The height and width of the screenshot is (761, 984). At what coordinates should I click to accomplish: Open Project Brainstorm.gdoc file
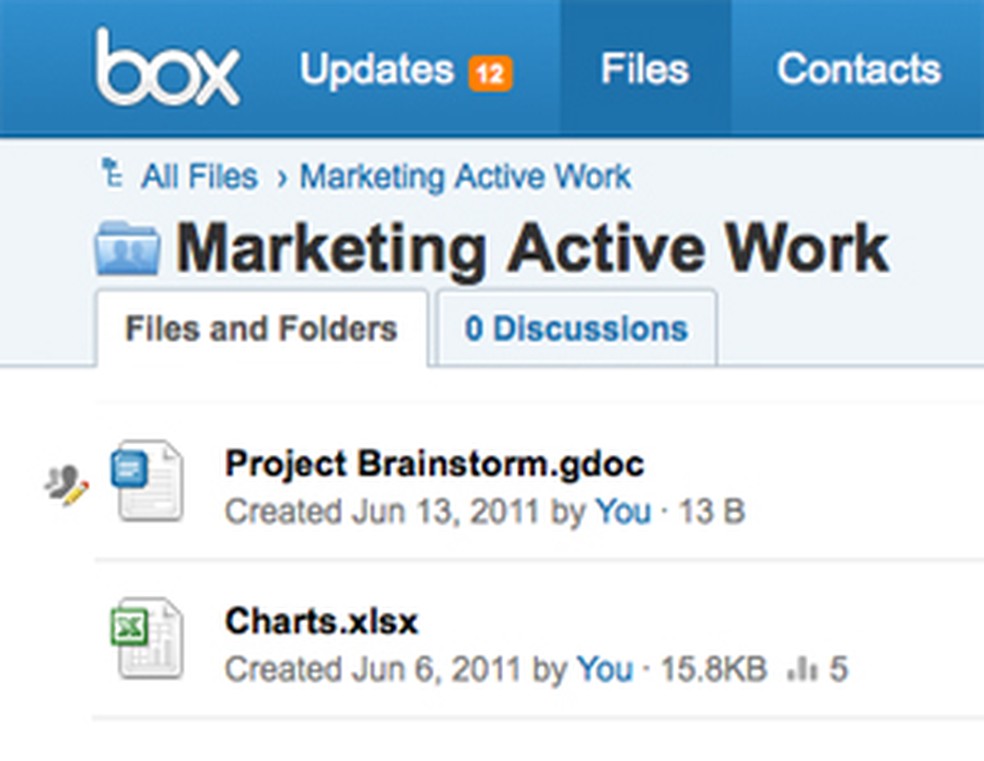coord(435,463)
